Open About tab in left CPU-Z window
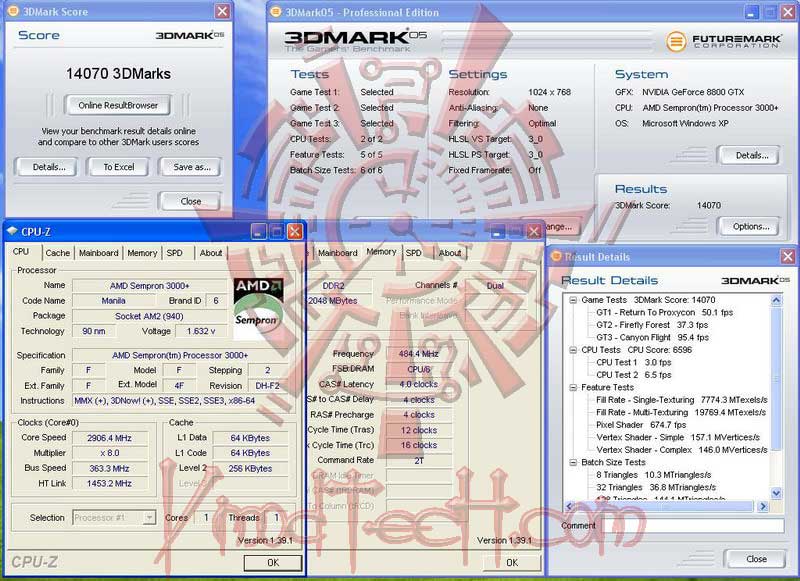 [x=211, y=253]
